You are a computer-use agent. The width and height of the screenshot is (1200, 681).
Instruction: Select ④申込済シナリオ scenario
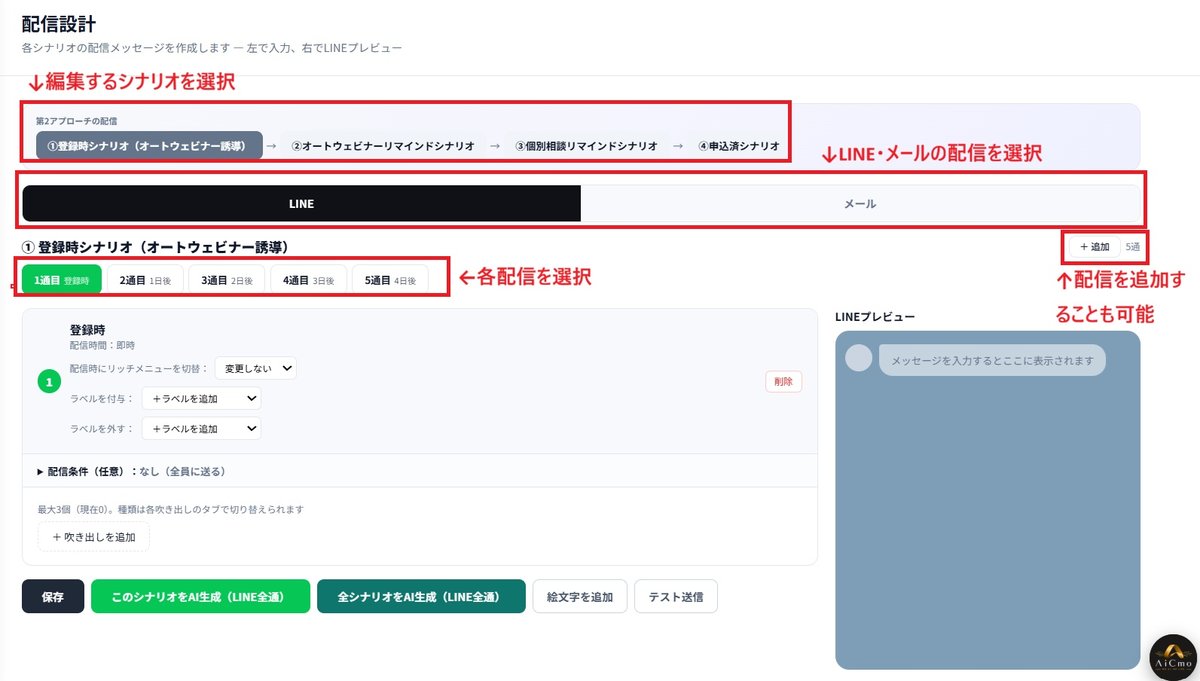pyautogui.click(x=738, y=146)
